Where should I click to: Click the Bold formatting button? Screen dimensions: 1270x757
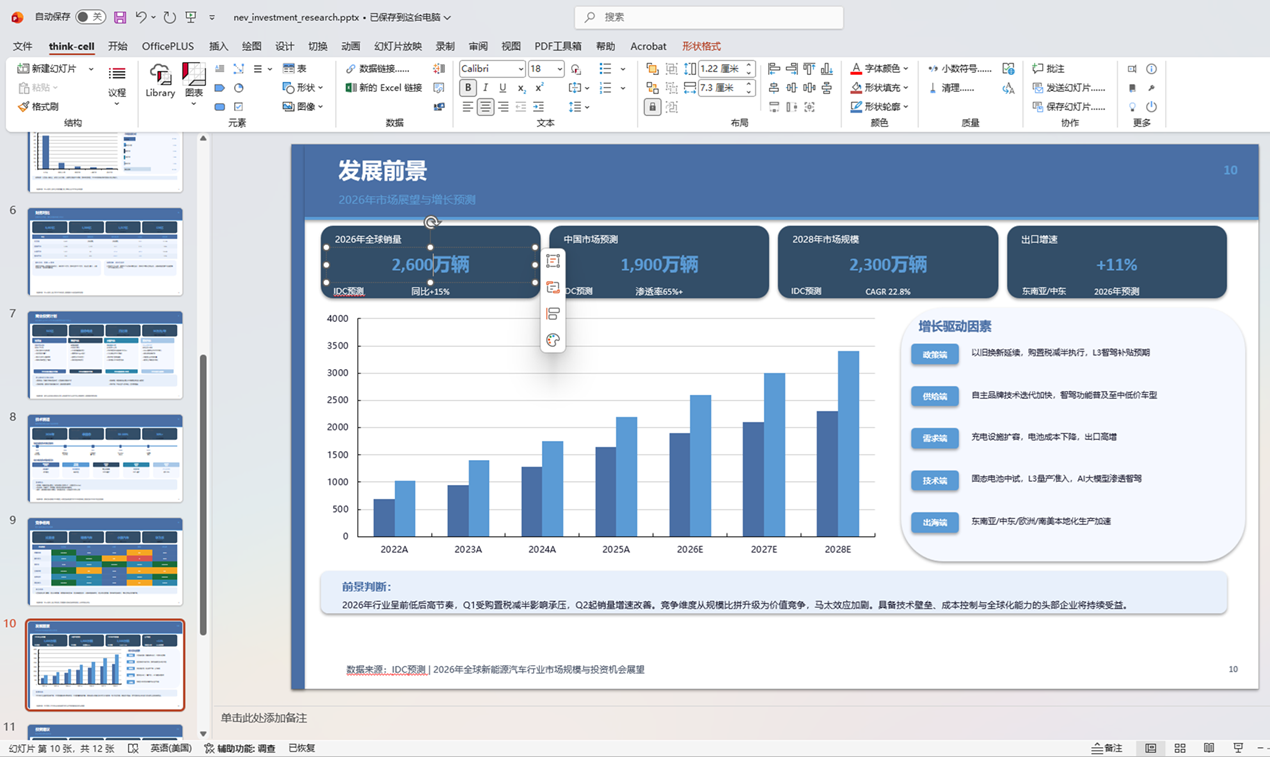pyautogui.click(x=468, y=88)
